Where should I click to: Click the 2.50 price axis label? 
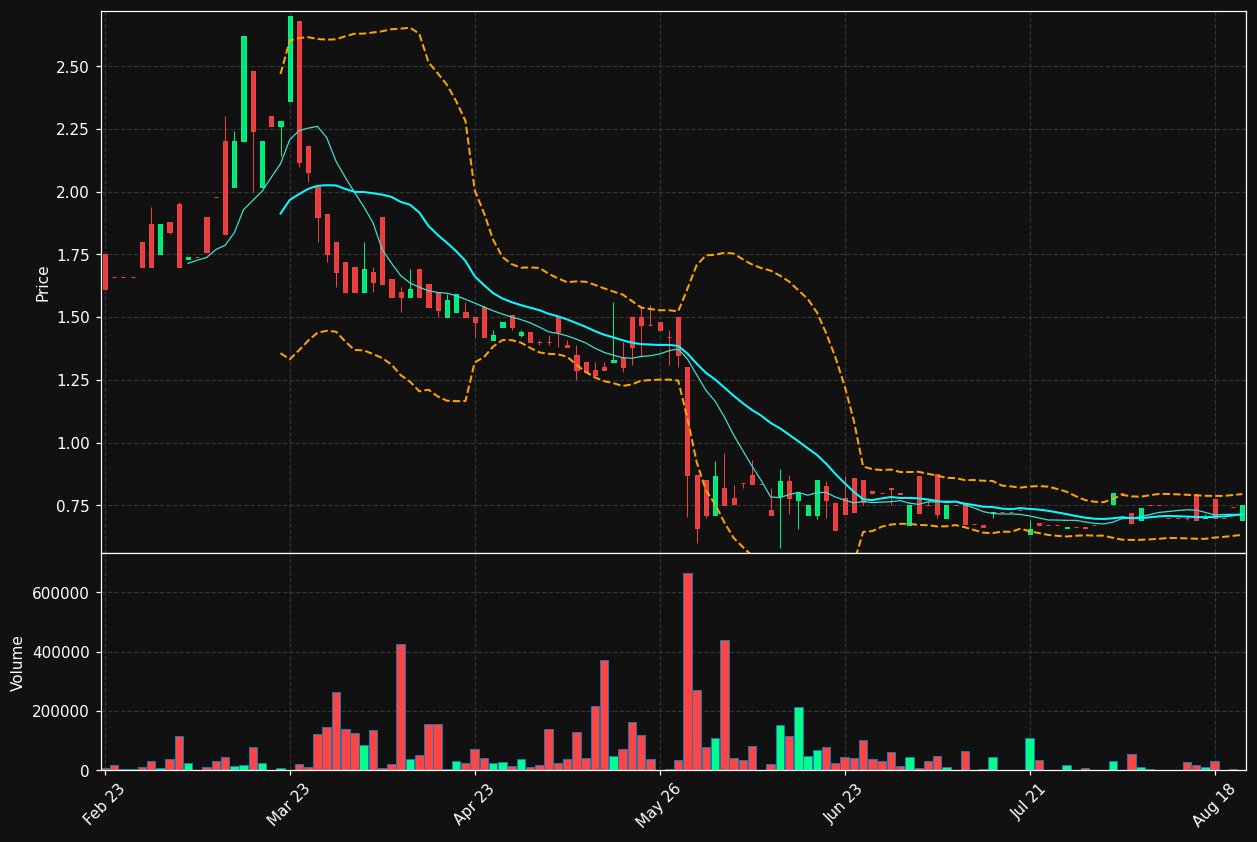tap(75, 67)
